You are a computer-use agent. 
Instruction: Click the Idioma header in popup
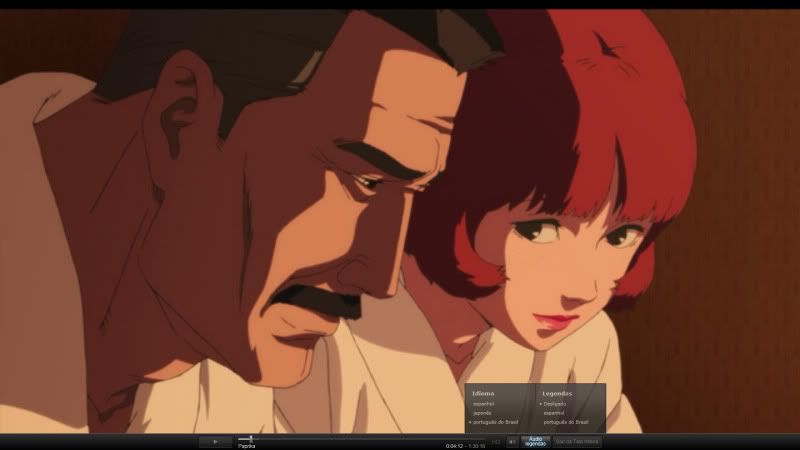pyautogui.click(x=483, y=393)
